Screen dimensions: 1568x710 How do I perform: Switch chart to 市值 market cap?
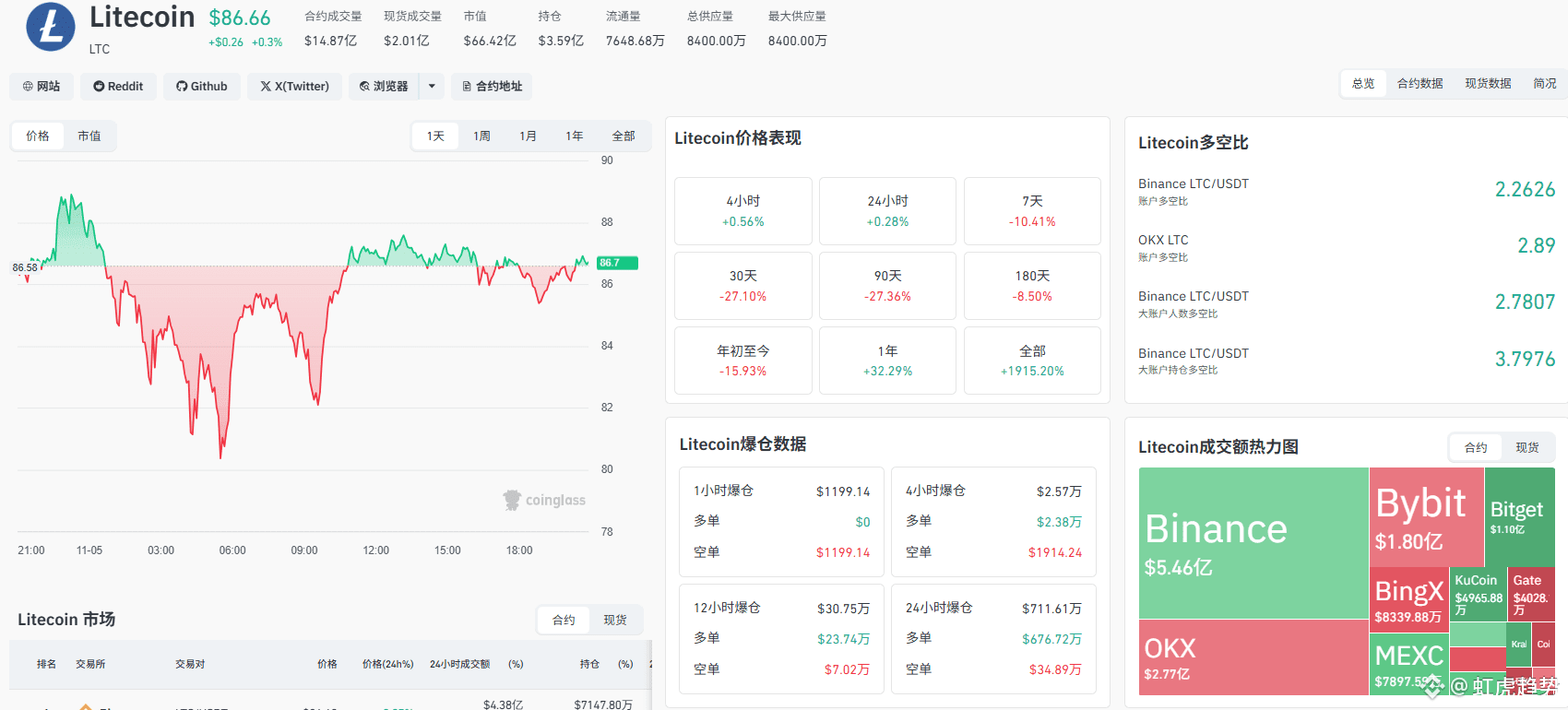coord(89,136)
